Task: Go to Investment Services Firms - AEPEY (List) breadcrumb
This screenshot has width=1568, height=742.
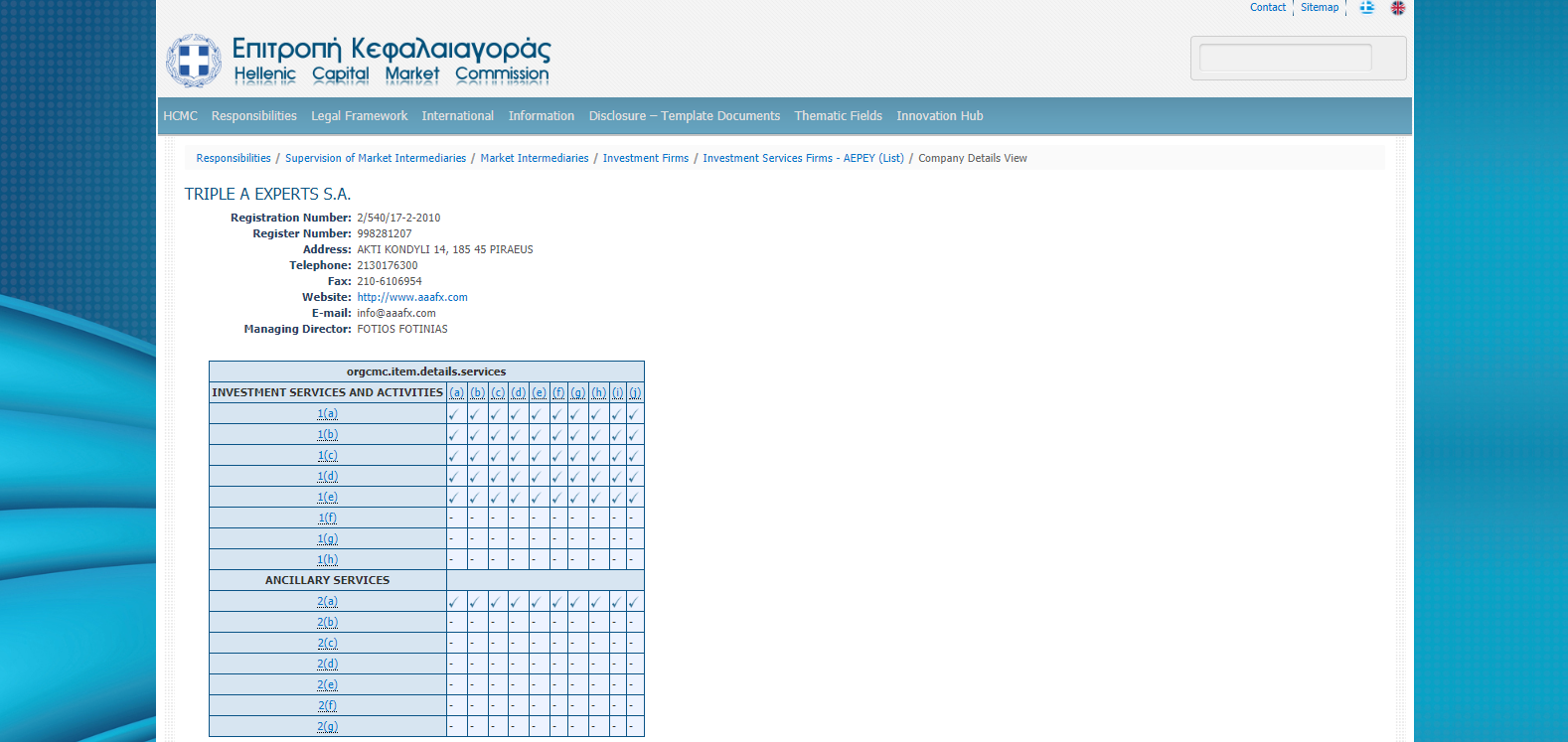Action: [x=804, y=158]
